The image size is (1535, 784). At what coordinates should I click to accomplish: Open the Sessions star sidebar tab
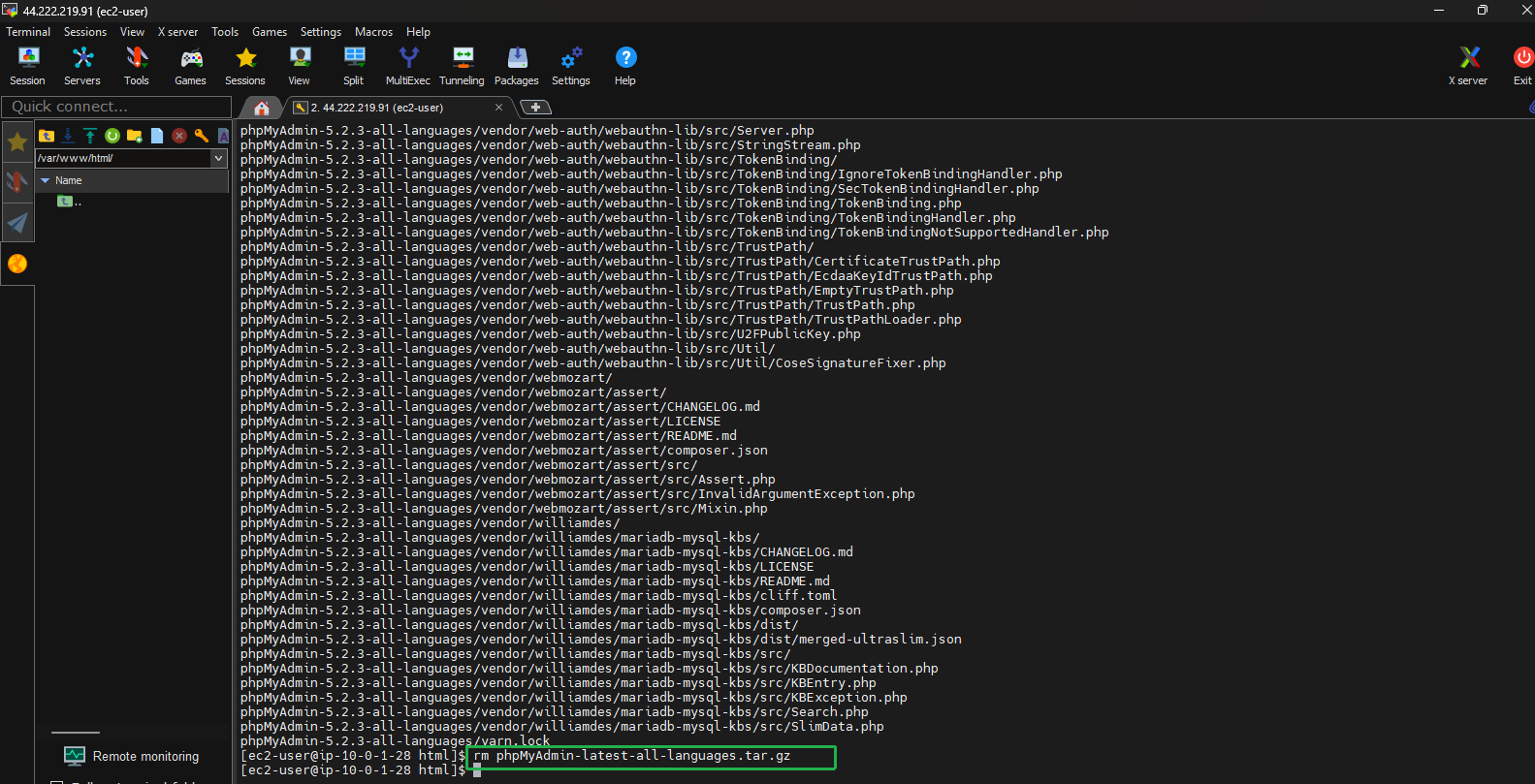[17, 143]
